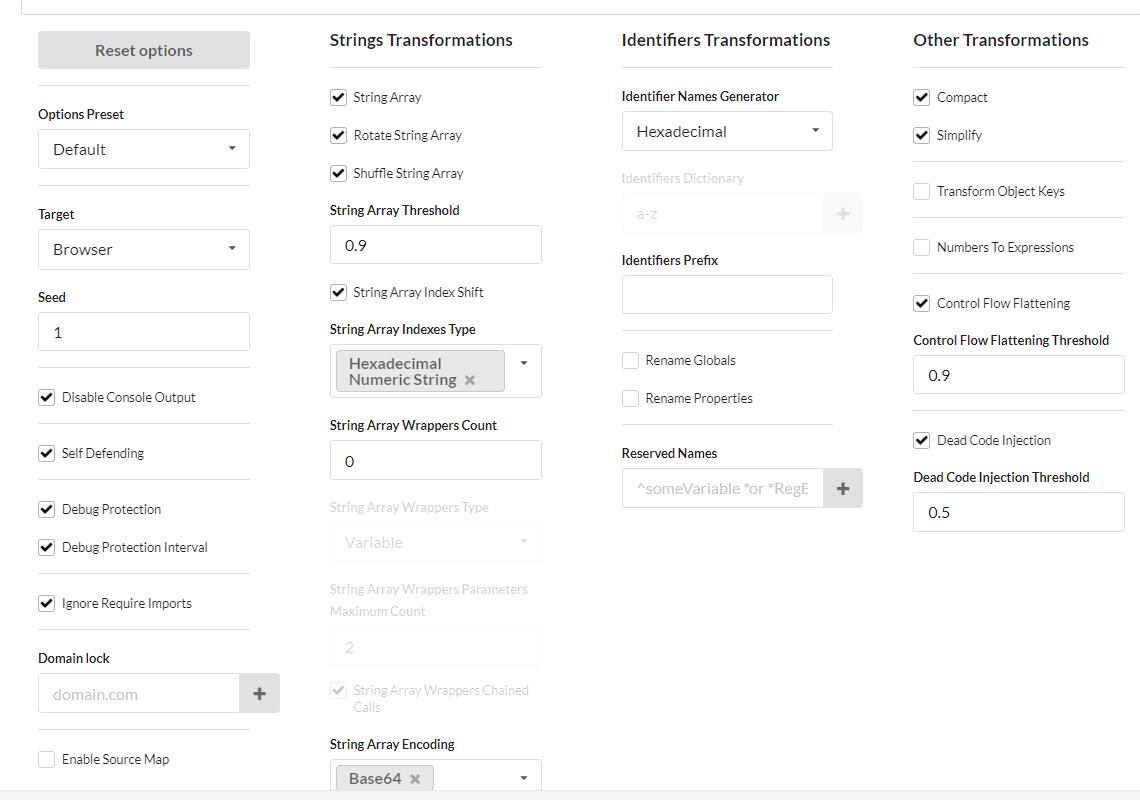This screenshot has height=800, width=1140.
Task: Click the Identifiers Prefix text box
Action: (727, 295)
